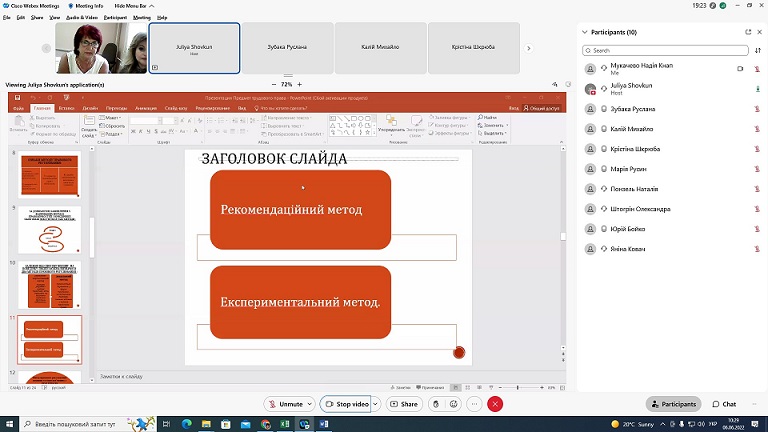
Task: Click muted microphone of Штогрін Олександра
Action: pyautogui.click(x=757, y=209)
